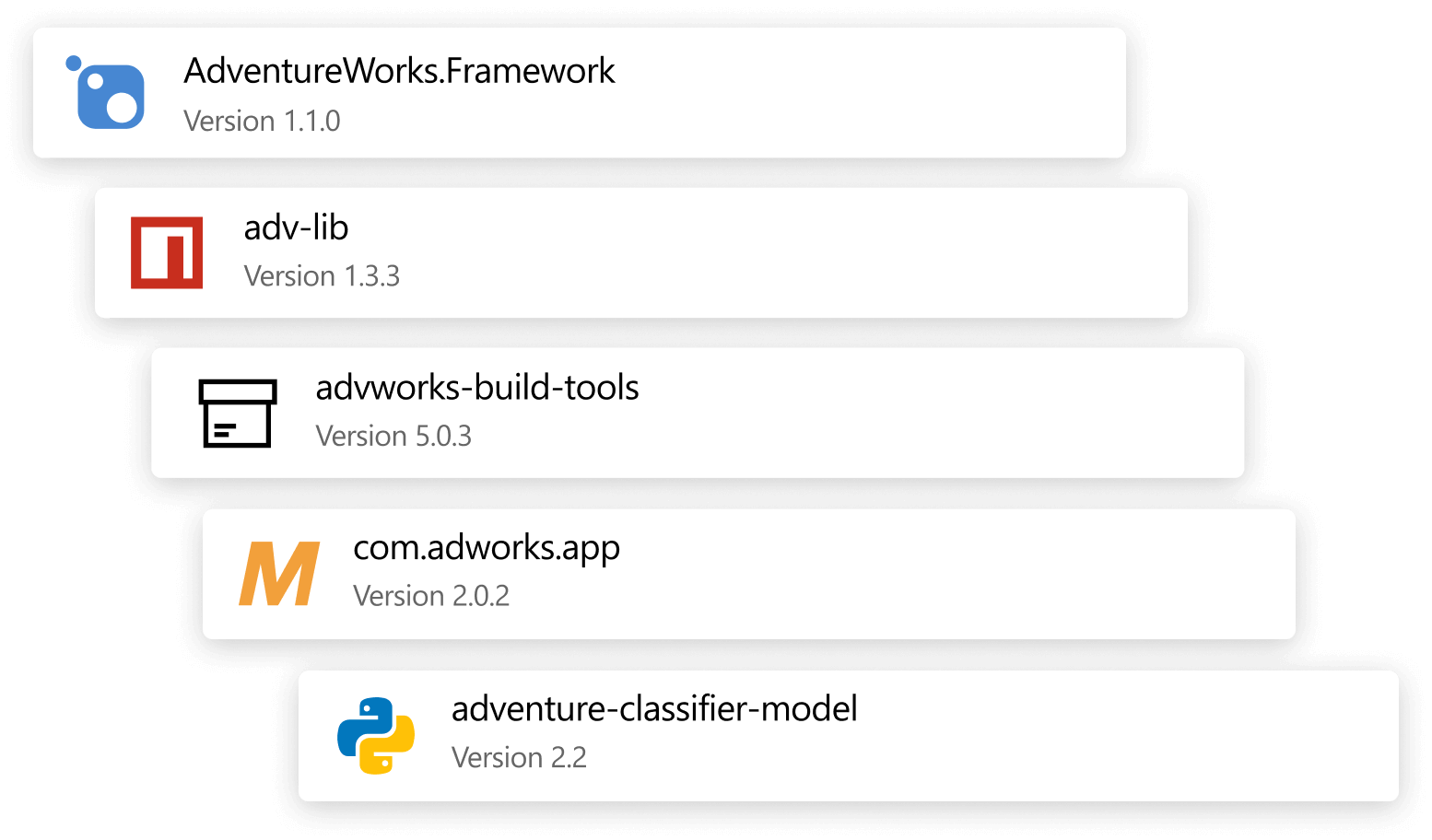Click the red npm icon
This screenshot has width=1432, height=840.
click(x=167, y=252)
